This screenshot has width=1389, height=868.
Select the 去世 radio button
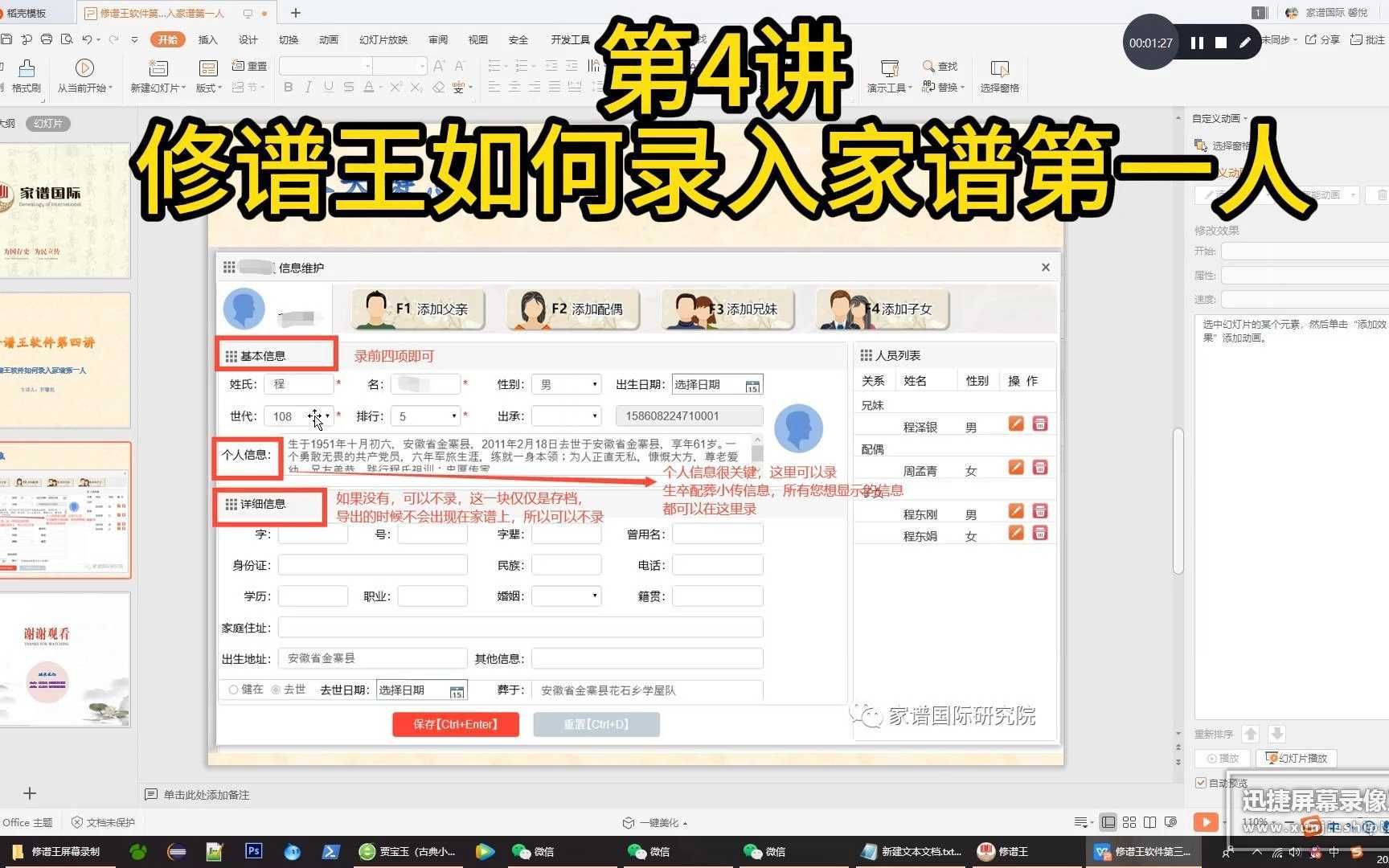[276, 690]
